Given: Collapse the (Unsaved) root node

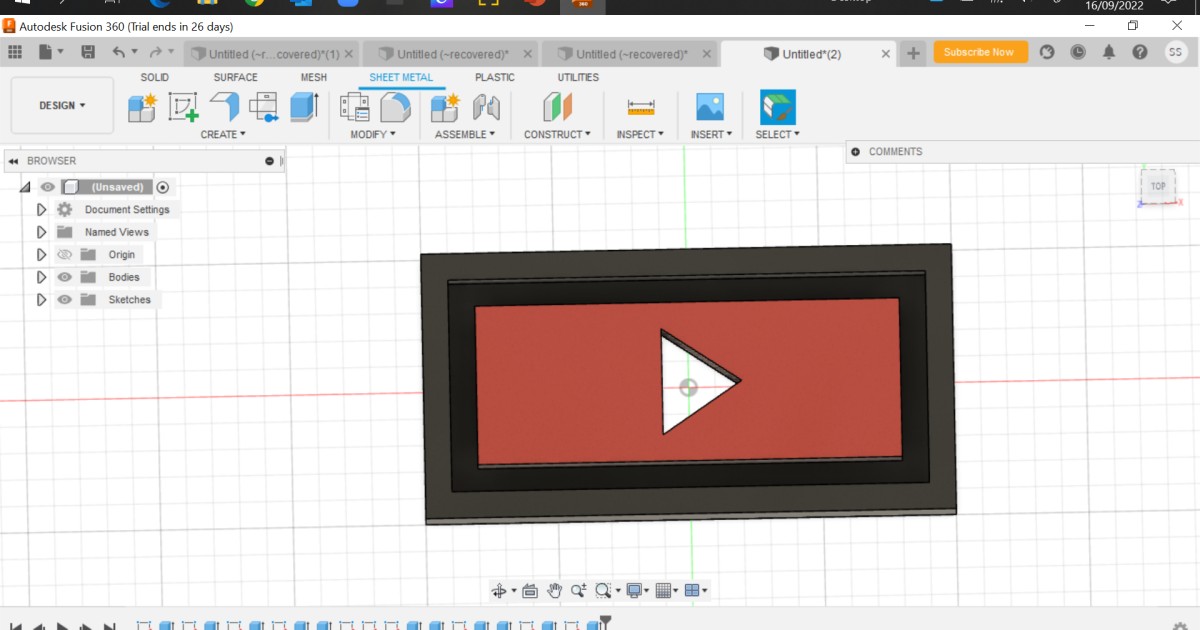Looking at the screenshot, I should (25, 187).
